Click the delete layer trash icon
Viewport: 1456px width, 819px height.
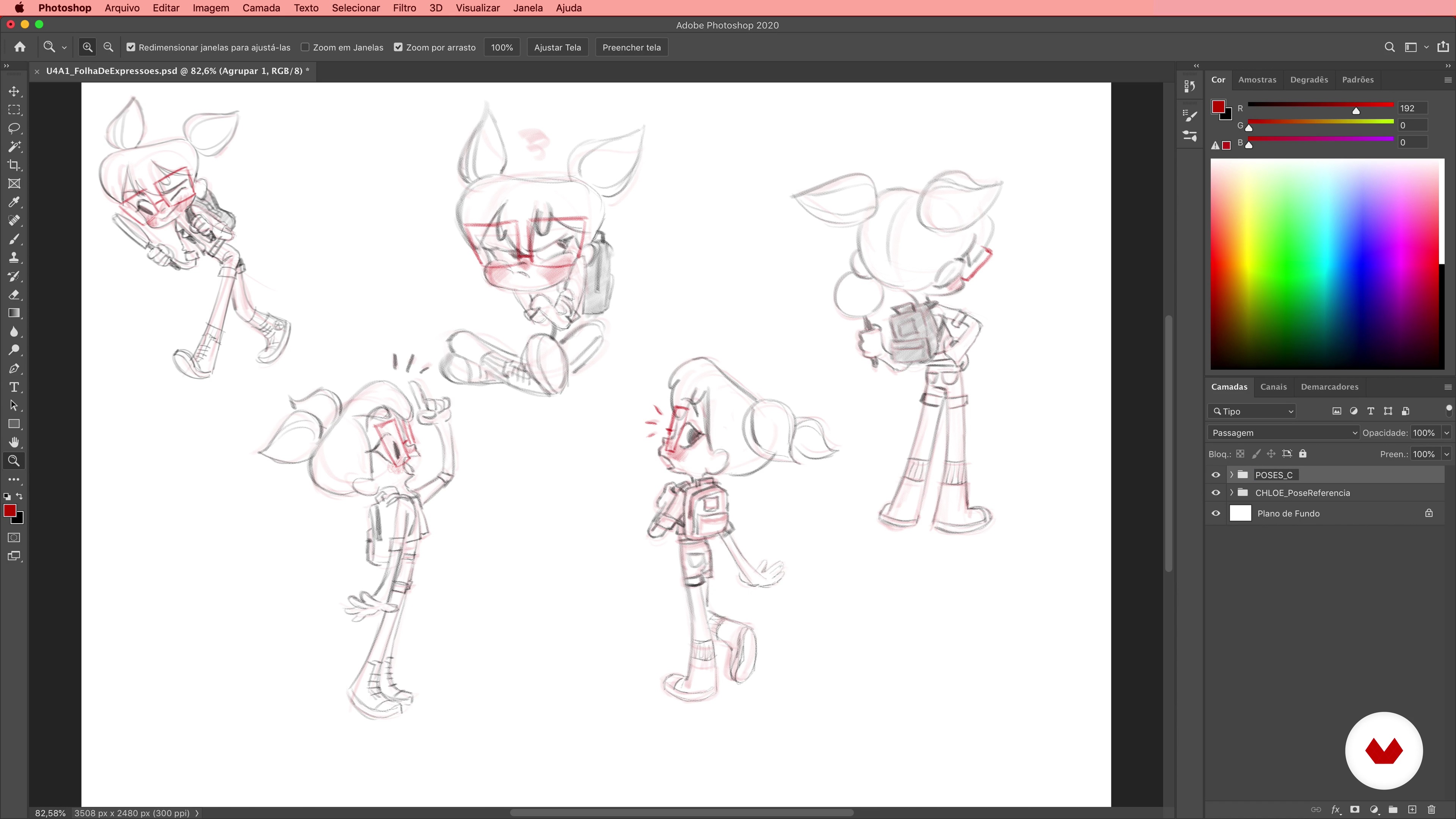(1431, 810)
